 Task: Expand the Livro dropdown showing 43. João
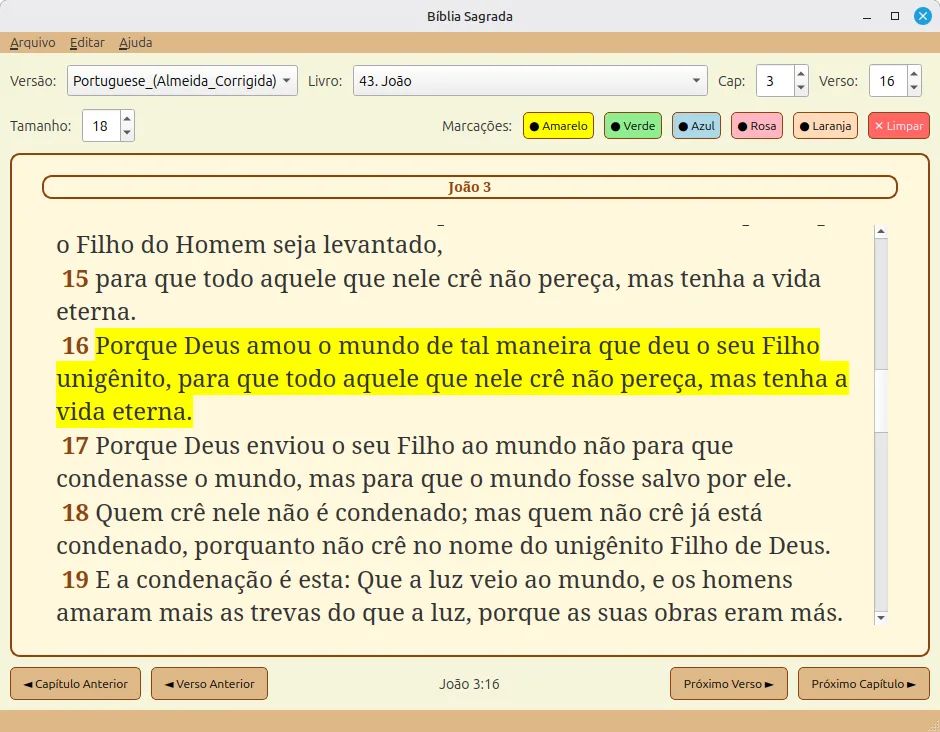[x=530, y=80]
